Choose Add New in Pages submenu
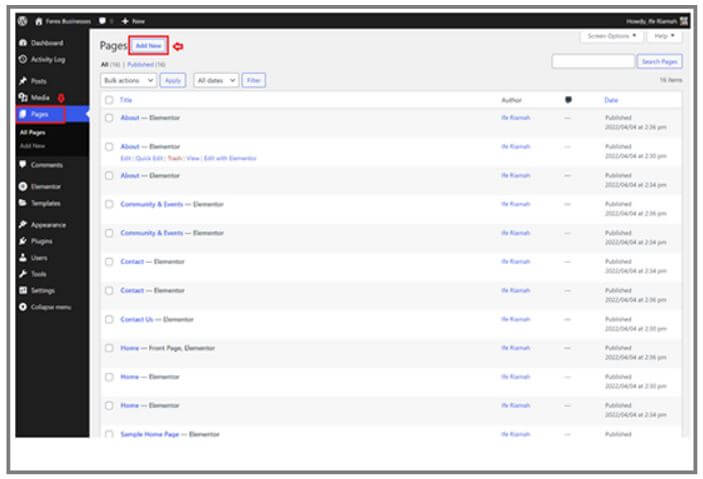This screenshot has height=479, width=703. (x=32, y=146)
